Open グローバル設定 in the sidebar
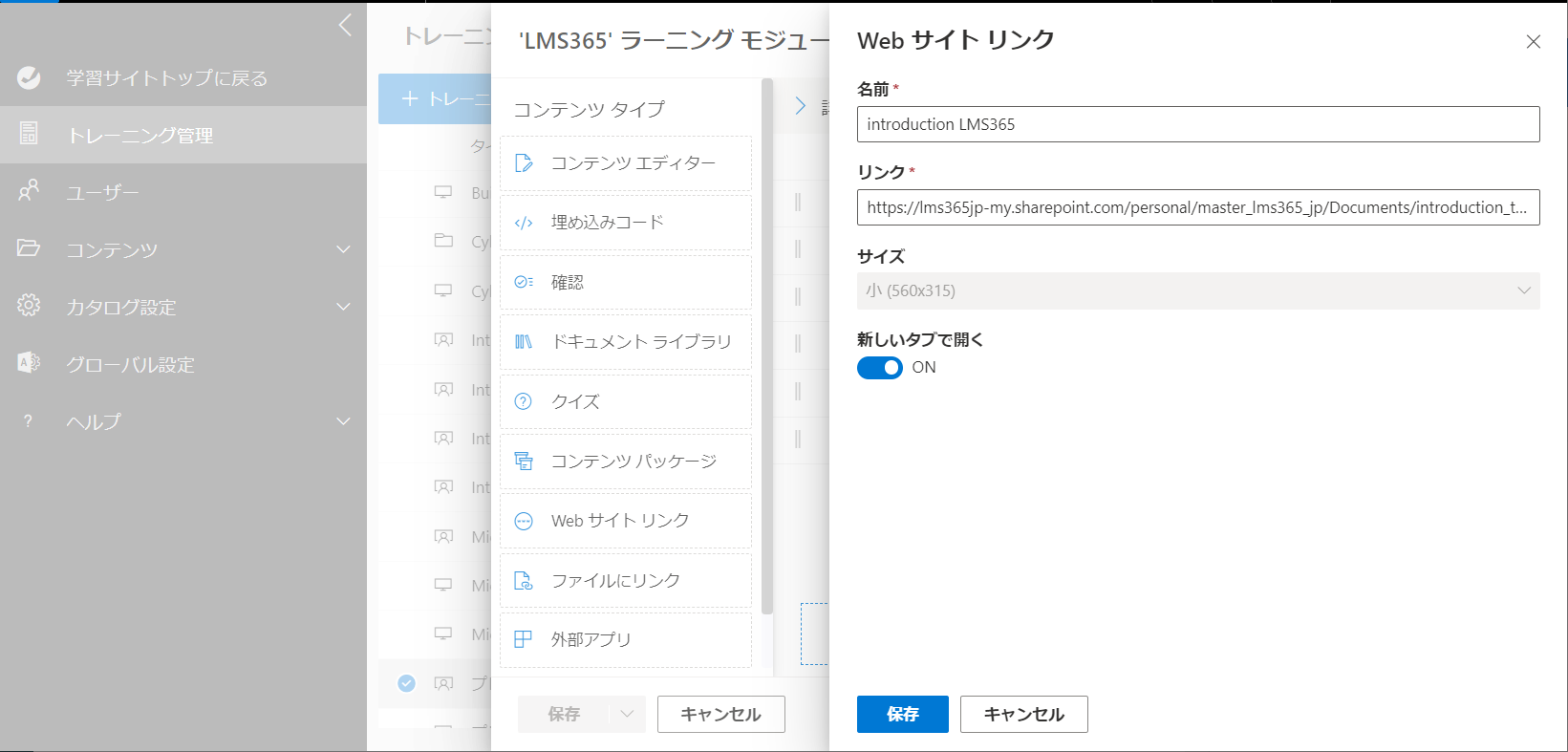This screenshot has width=1568, height=752. pyautogui.click(x=183, y=364)
